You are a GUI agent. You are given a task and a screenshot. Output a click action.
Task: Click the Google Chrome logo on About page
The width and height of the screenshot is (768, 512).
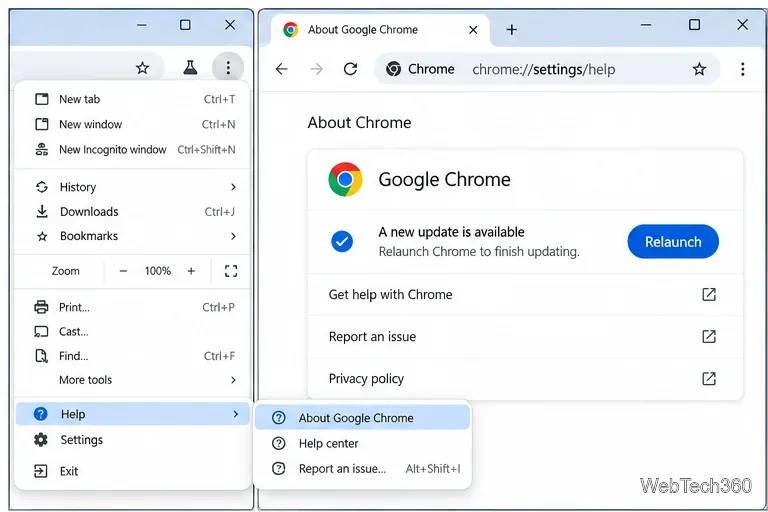[345, 179]
